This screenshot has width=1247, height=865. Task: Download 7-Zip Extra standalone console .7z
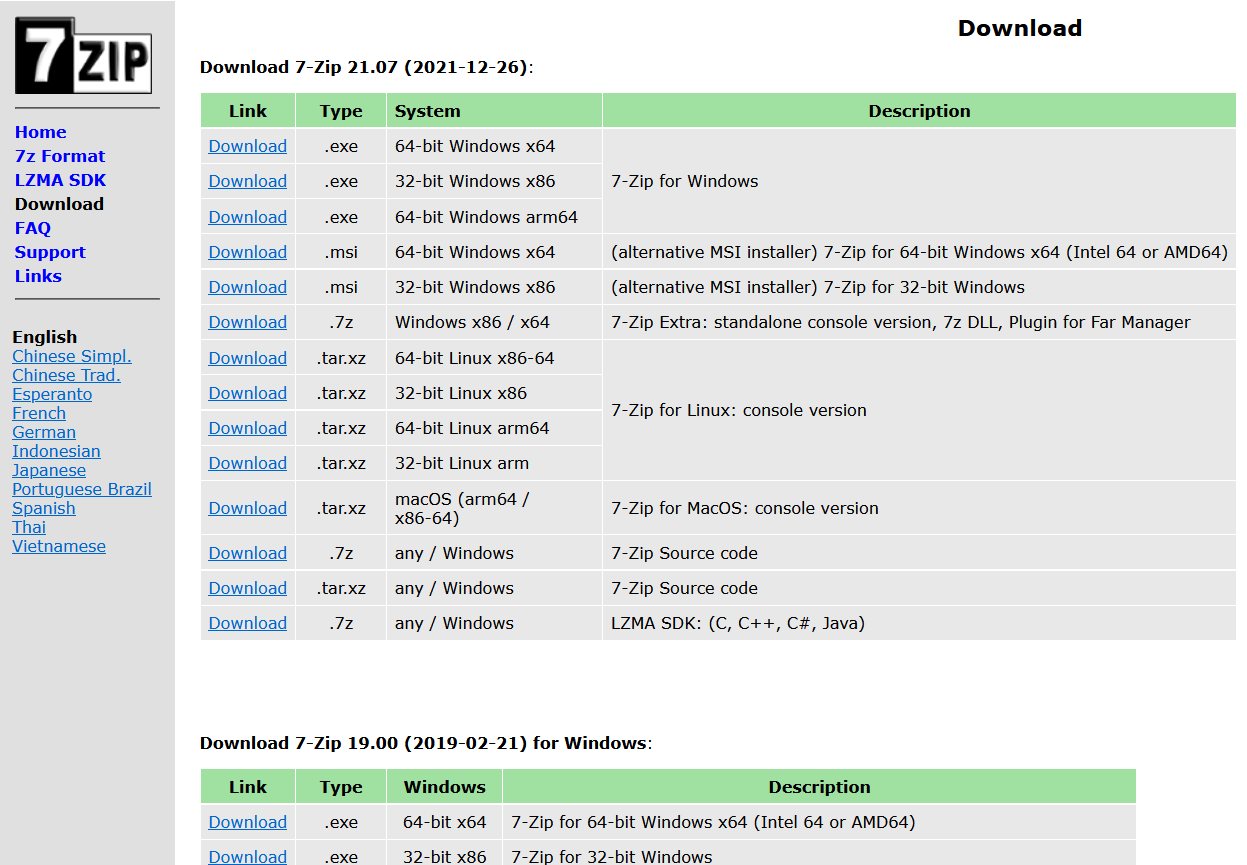[247, 322]
